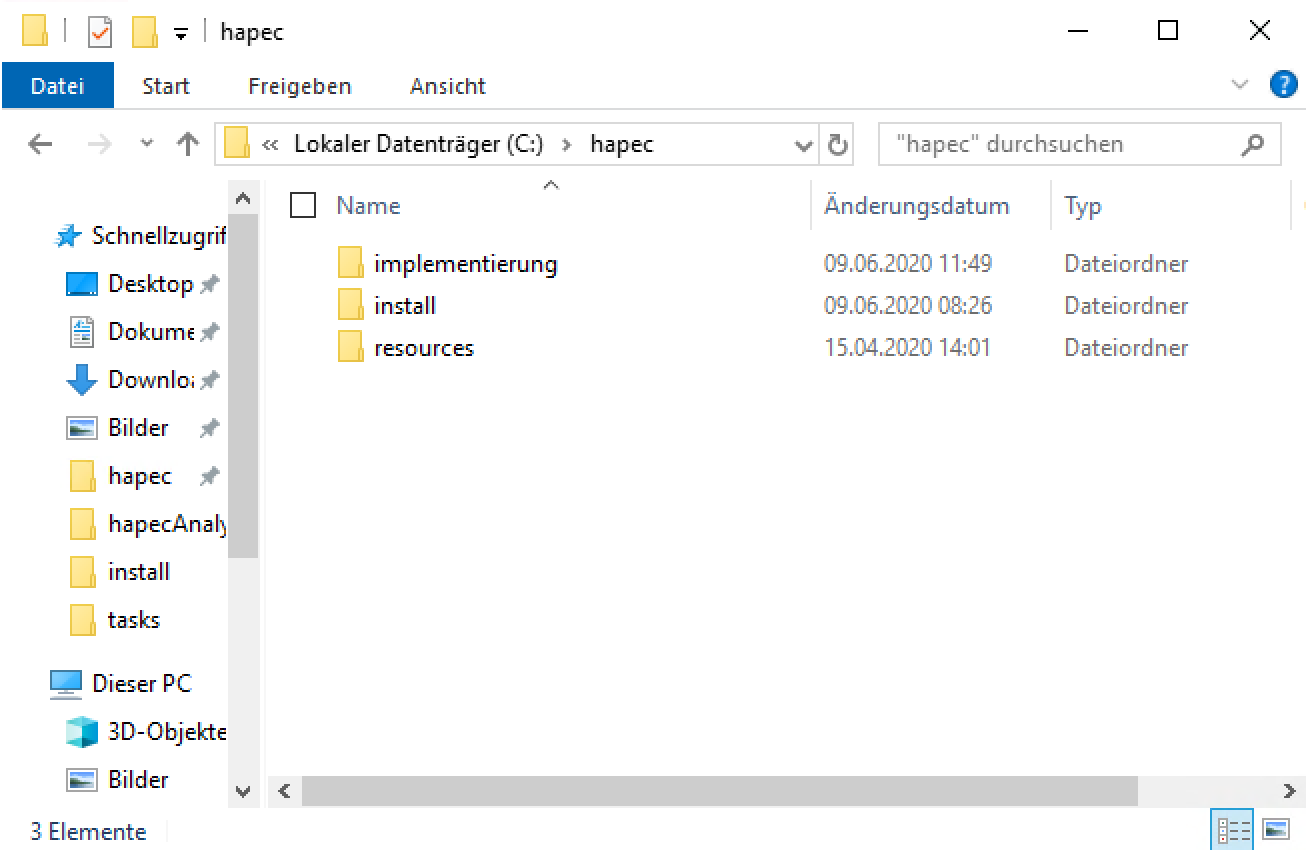Click the refresh button beside address bar
This screenshot has height=850, width=1306.
838,145
